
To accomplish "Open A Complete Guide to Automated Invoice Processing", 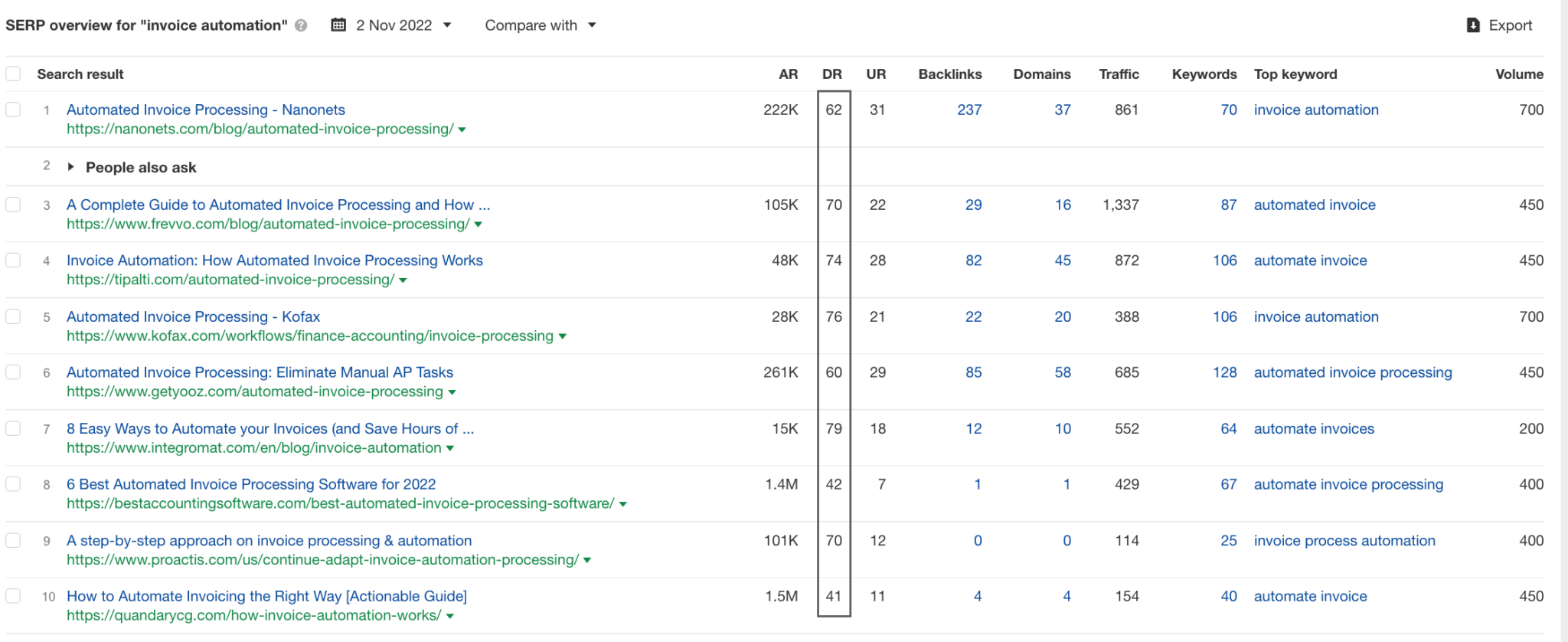I will [279, 205].
